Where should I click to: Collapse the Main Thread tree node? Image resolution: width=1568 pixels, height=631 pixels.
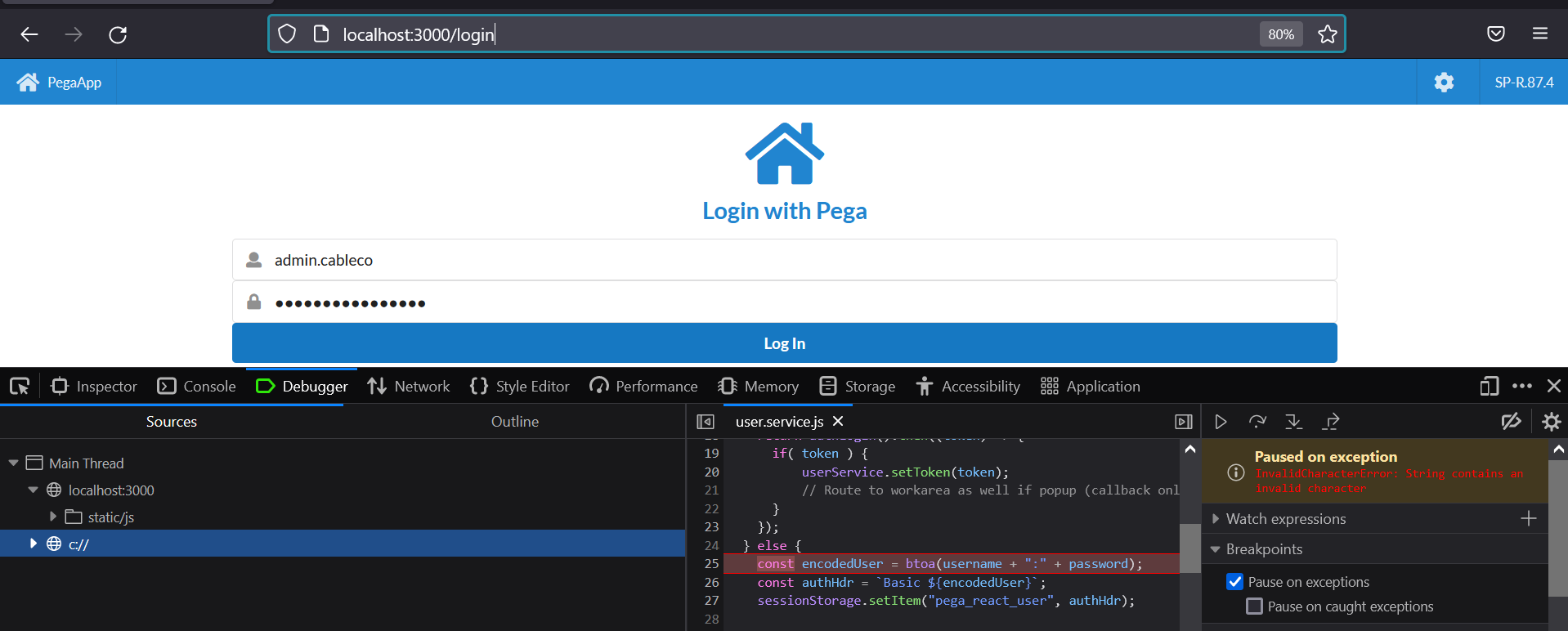click(x=13, y=463)
